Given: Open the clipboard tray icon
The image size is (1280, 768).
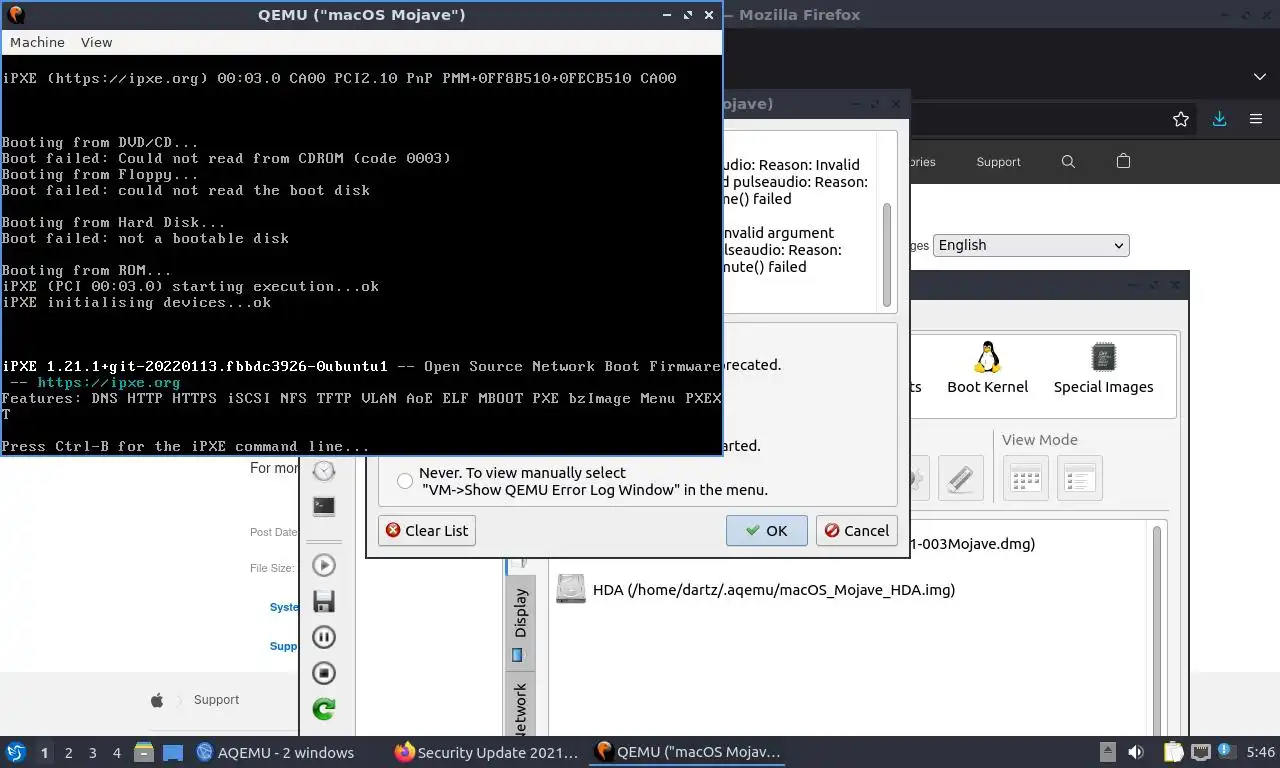Looking at the screenshot, I should pyautogui.click(x=1174, y=752).
